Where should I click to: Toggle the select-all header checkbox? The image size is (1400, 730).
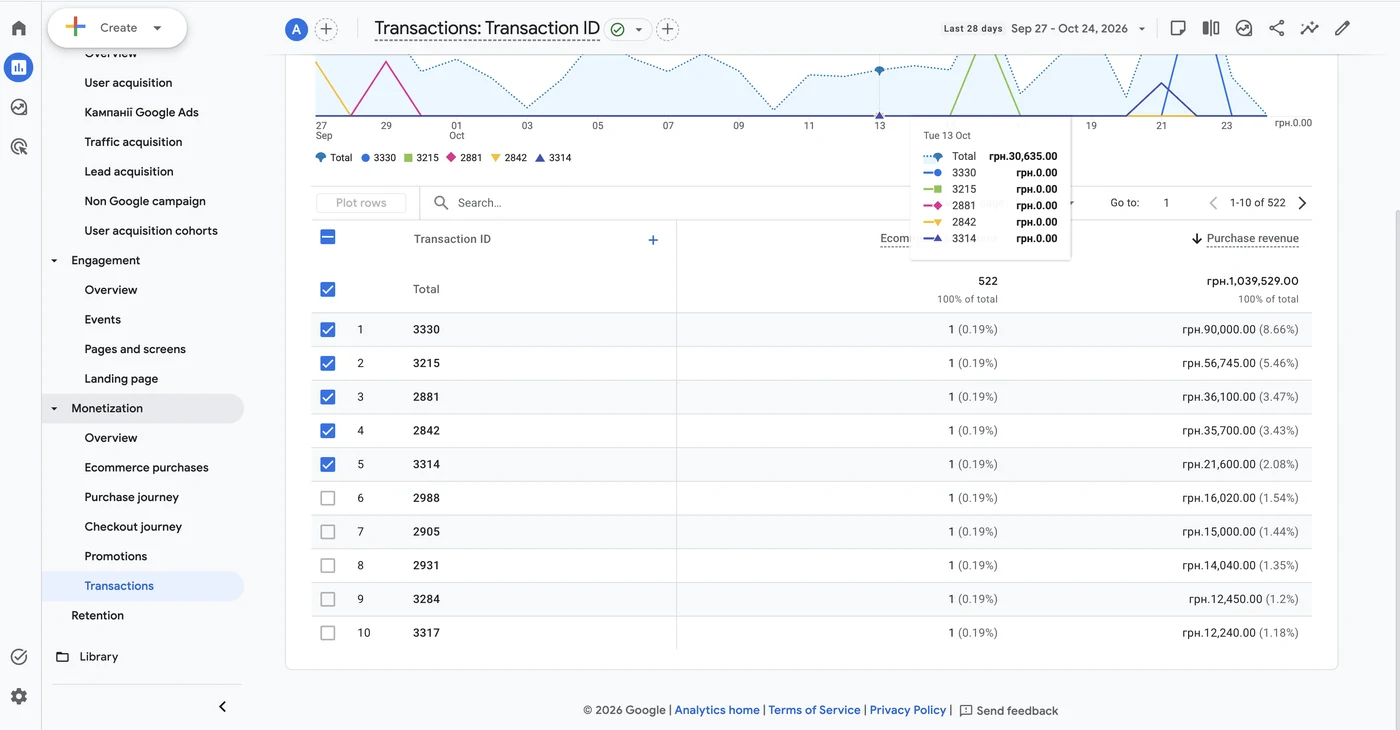tap(328, 237)
